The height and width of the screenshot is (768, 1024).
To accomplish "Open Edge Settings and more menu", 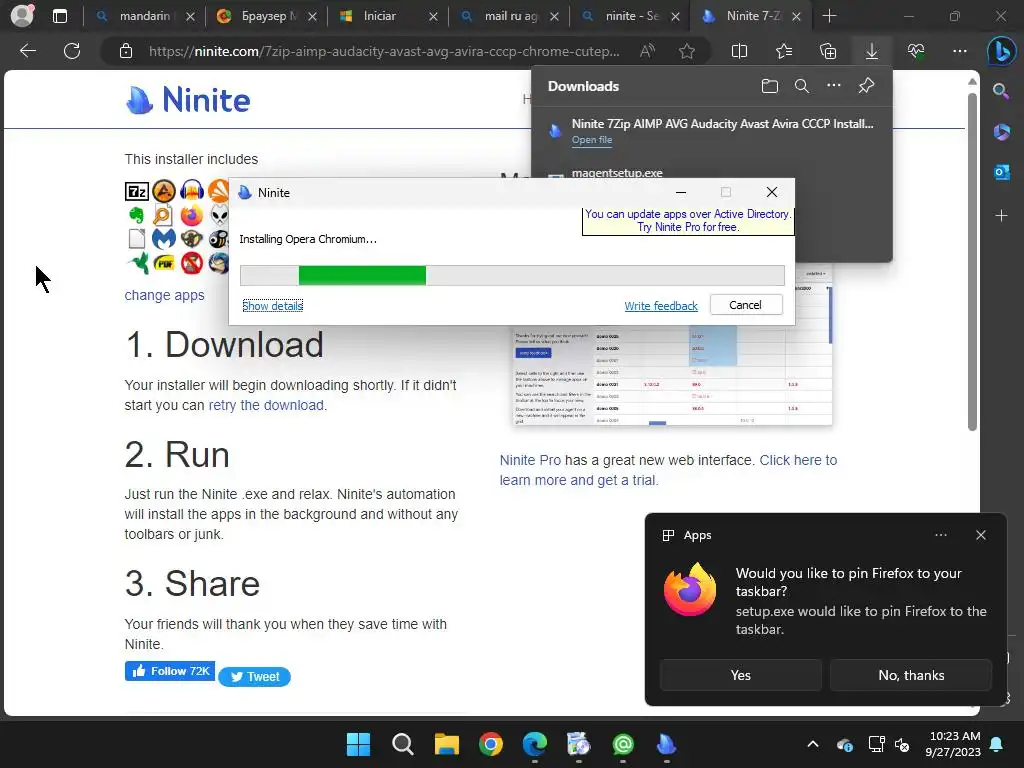I will point(959,51).
